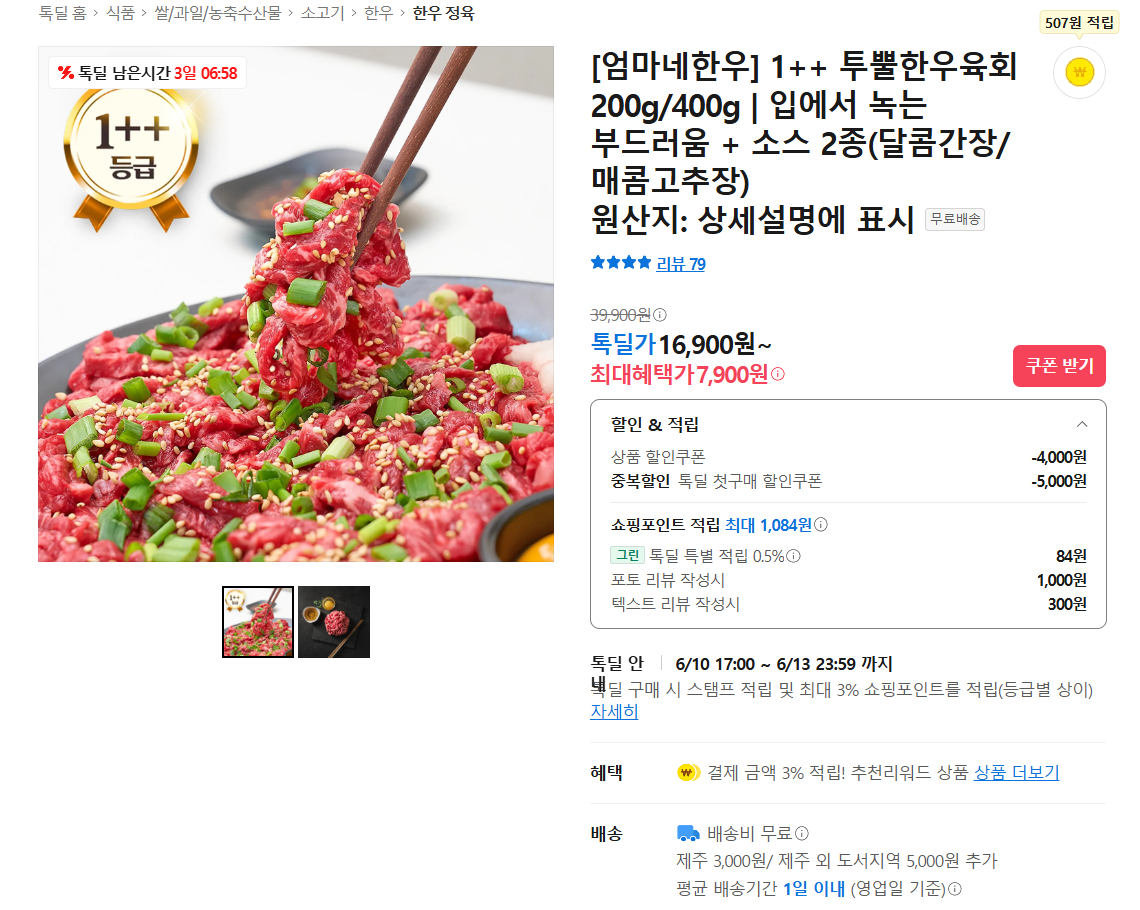Click the yellow won coin point icon
This screenshot has height=910, width=1140.
pyautogui.click(x=1079, y=73)
